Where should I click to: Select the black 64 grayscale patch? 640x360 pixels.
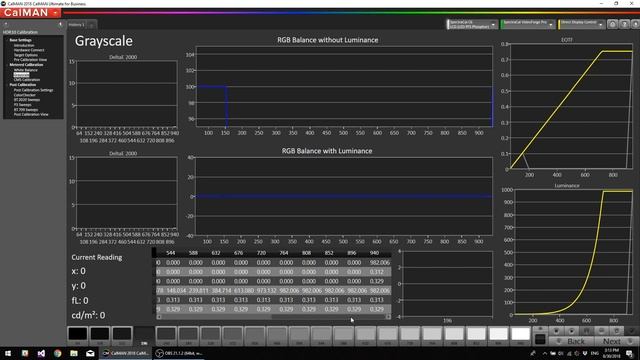[x=78, y=336]
